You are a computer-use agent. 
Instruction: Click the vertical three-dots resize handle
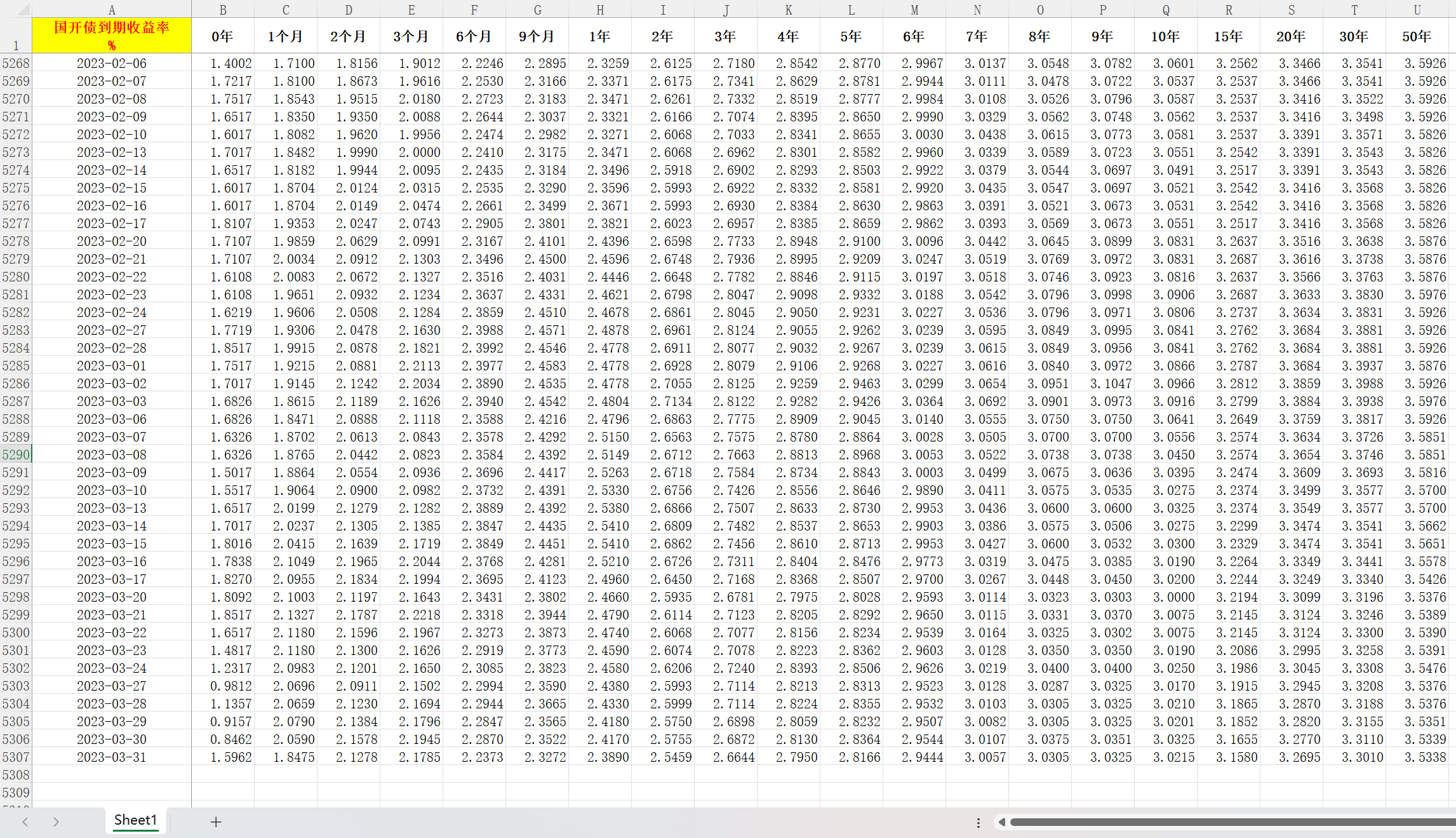pyautogui.click(x=978, y=822)
